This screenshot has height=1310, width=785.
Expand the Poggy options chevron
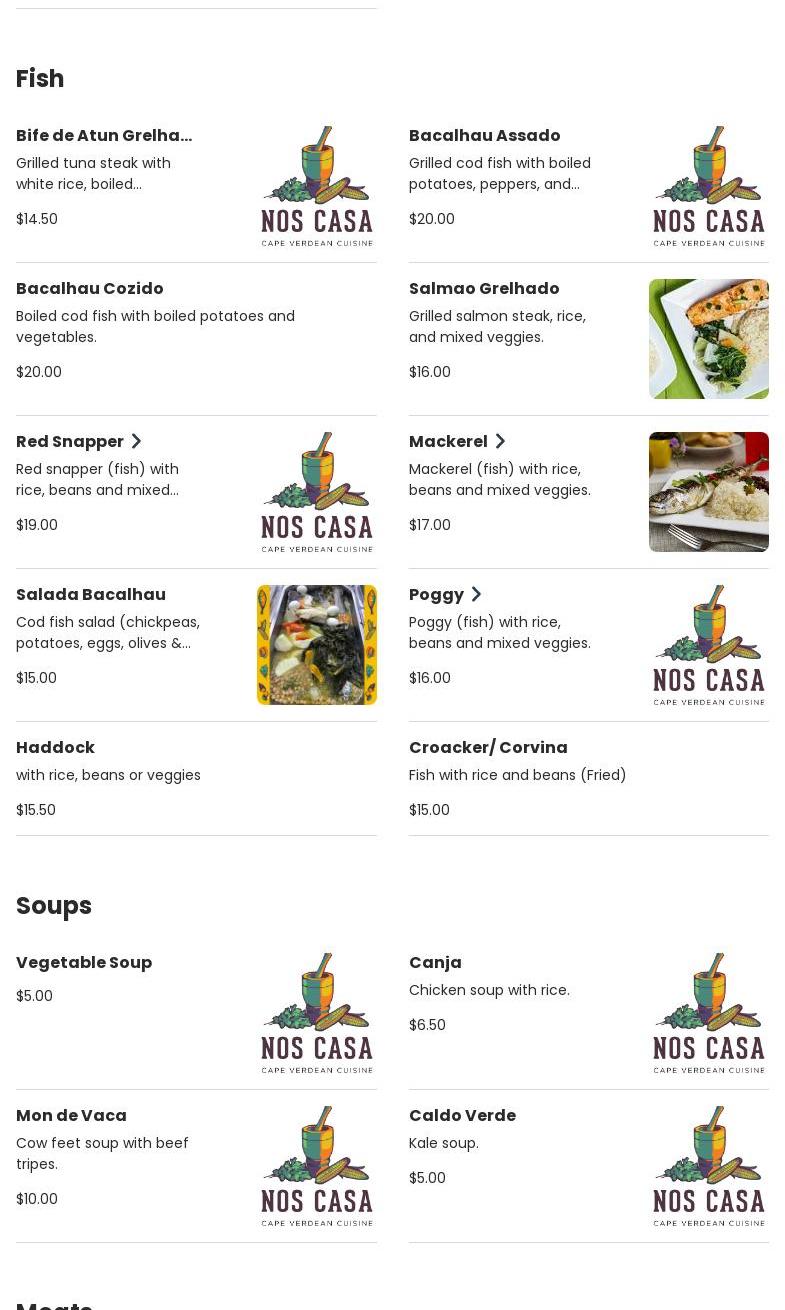coord(476,594)
